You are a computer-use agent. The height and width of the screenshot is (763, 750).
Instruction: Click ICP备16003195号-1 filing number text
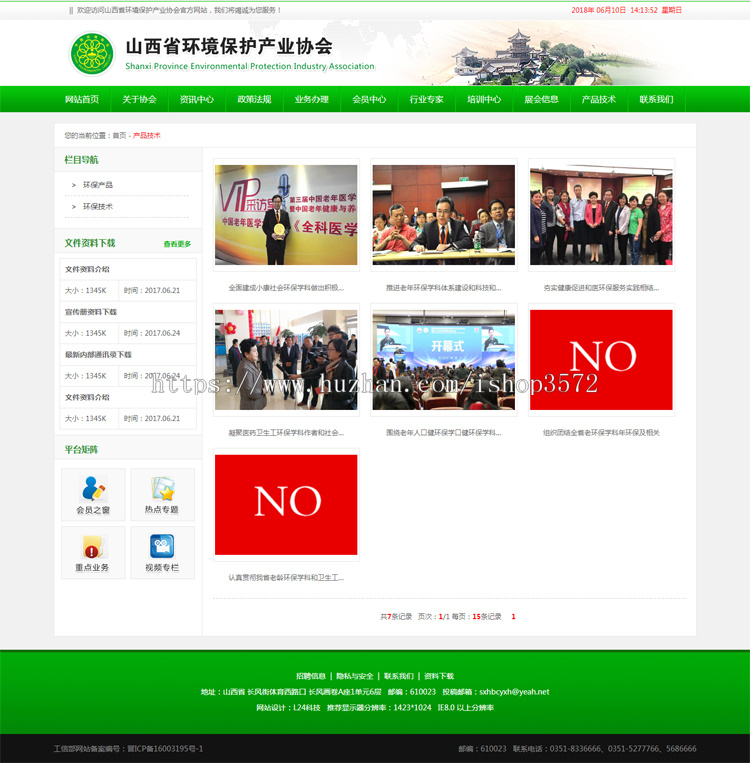pos(165,748)
